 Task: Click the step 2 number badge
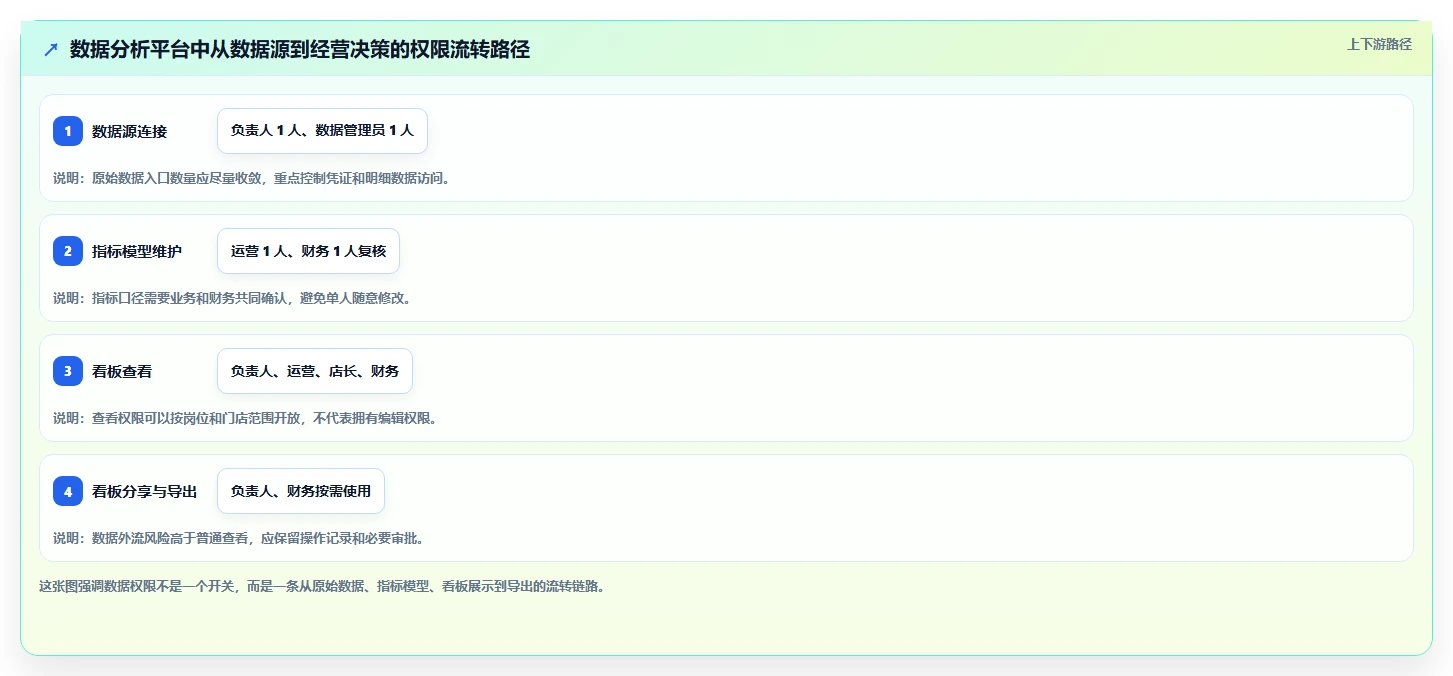coord(68,251)
